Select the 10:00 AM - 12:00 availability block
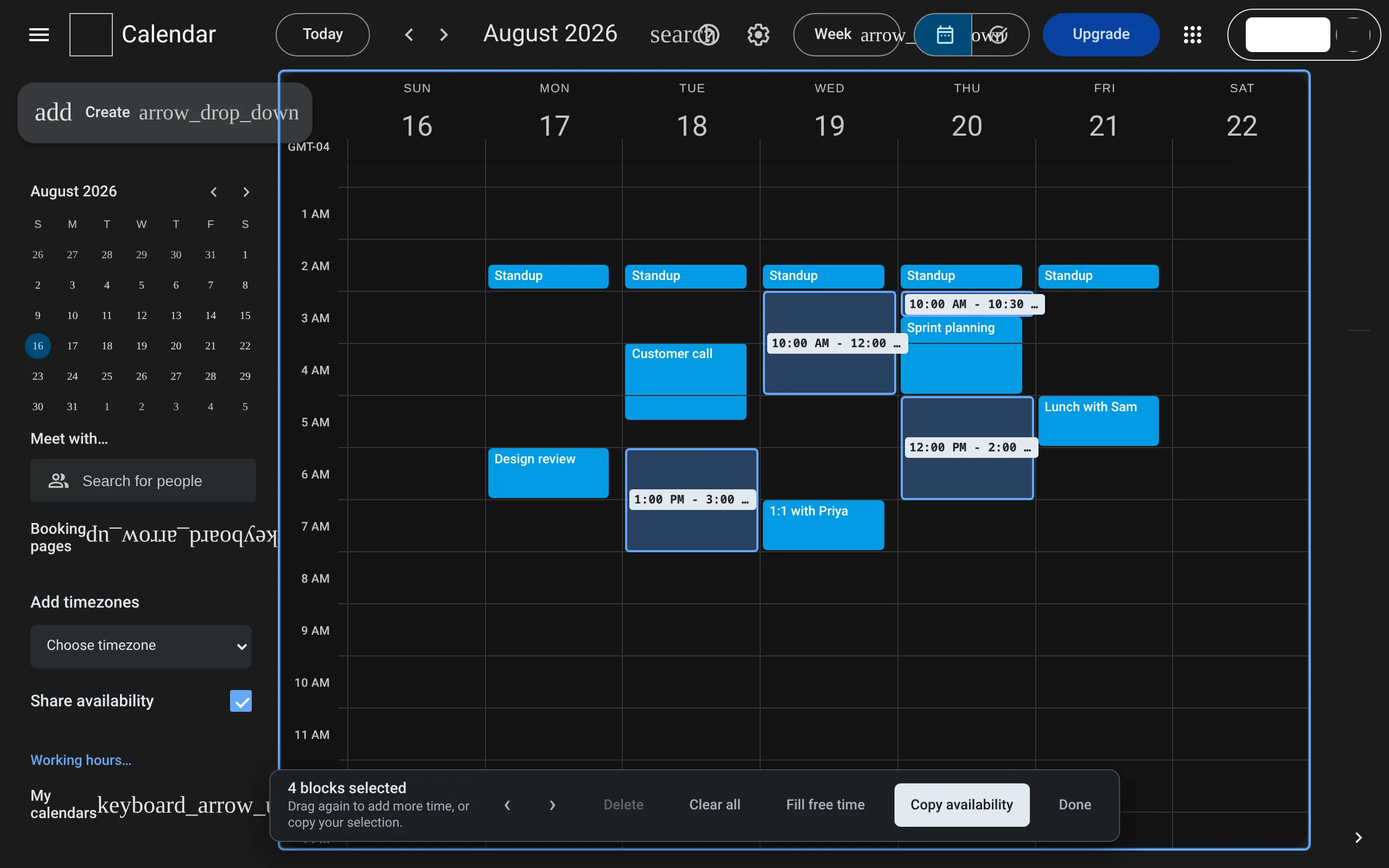 point(829,343)
